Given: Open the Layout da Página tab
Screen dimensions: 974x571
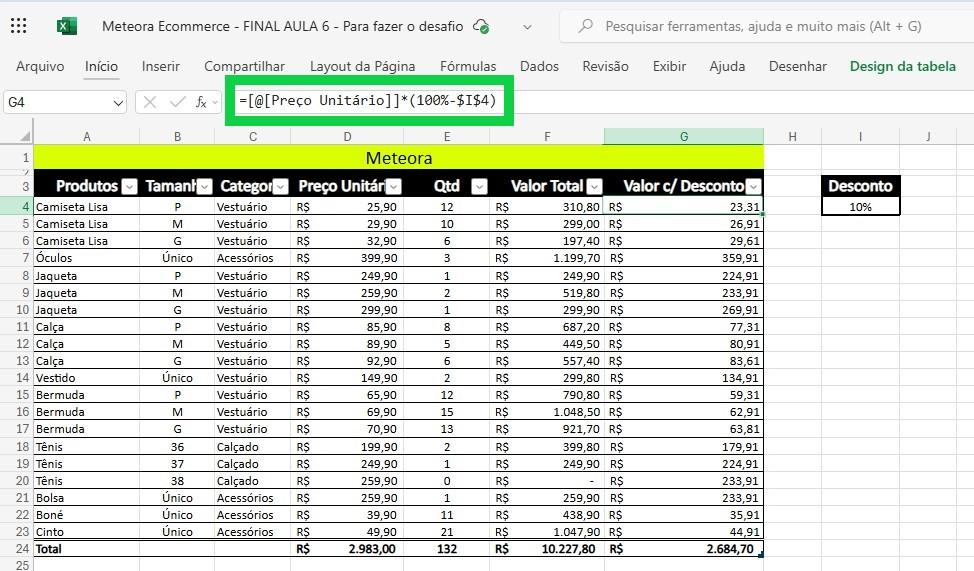Looking at the screenshot, I should coord(362,66).
